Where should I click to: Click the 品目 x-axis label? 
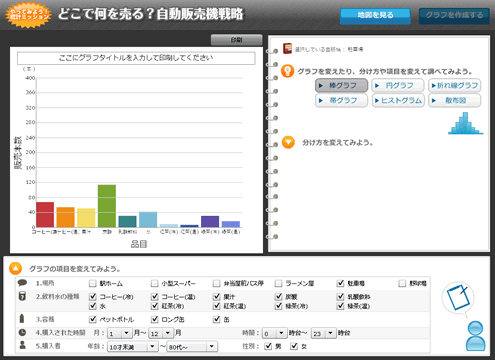click(x=139, y=244)
